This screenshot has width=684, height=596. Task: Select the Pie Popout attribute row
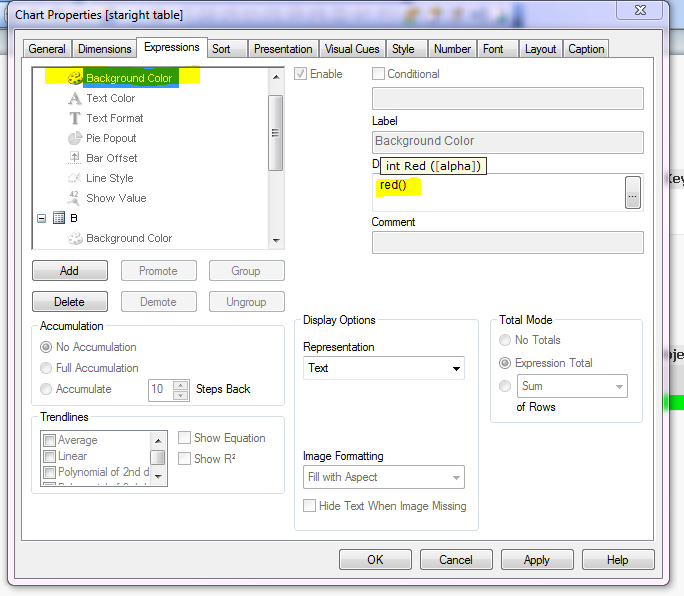click(x=111, y=138)
